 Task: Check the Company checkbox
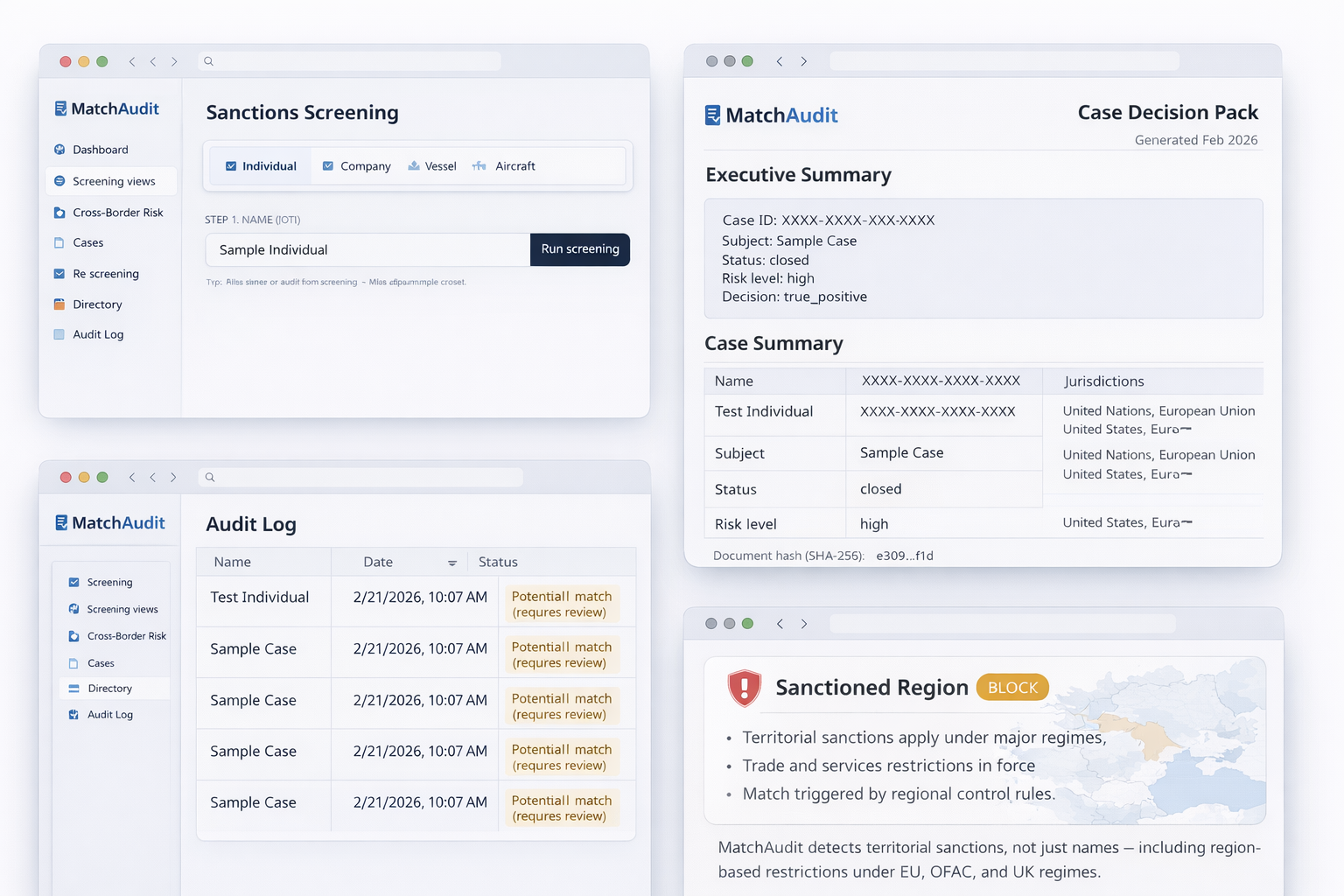click(328, 165)
